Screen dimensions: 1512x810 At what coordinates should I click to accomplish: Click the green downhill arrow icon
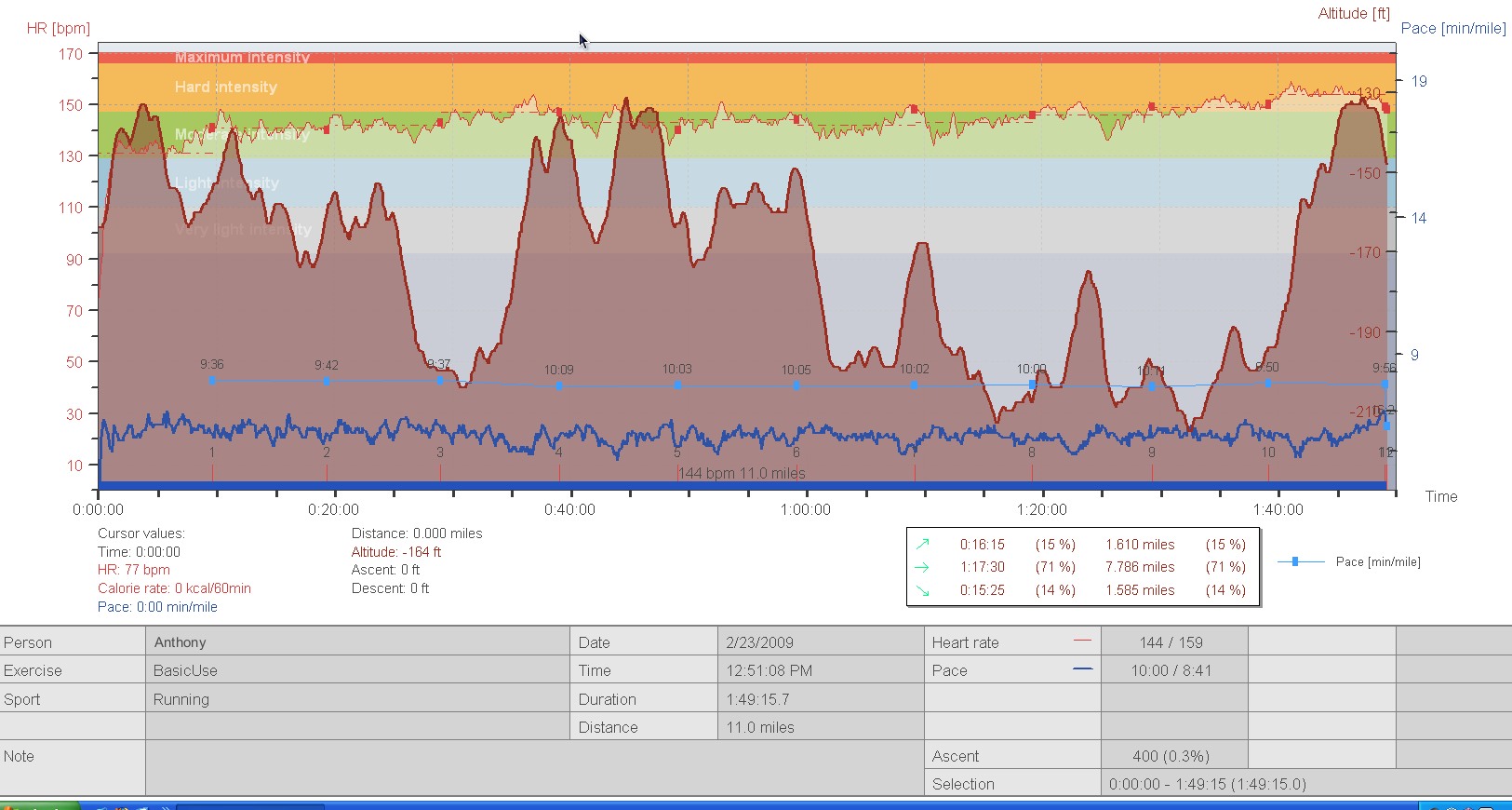tap(922, 590)
